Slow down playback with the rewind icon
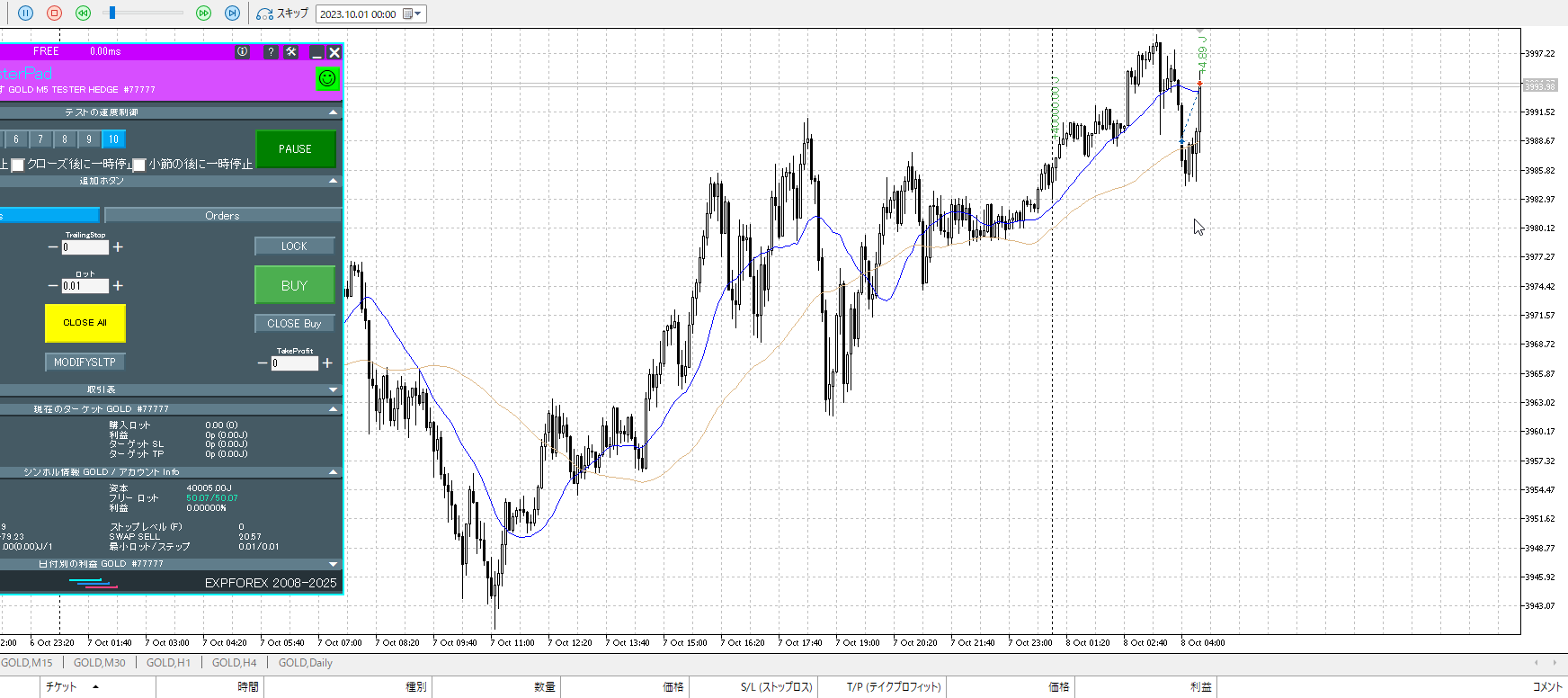The width and height of the screenshot is (1568, 698). 83,13
